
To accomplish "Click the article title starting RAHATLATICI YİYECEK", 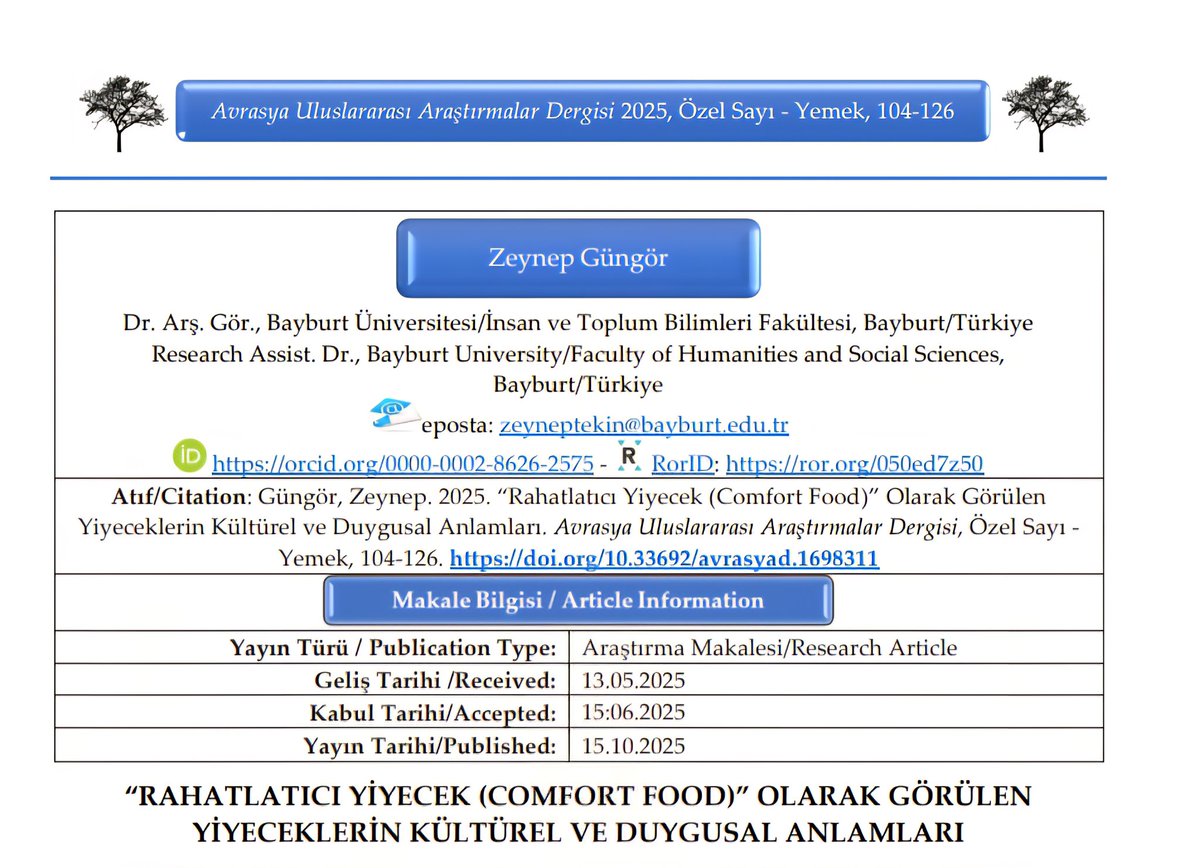I will click(577, 813).
